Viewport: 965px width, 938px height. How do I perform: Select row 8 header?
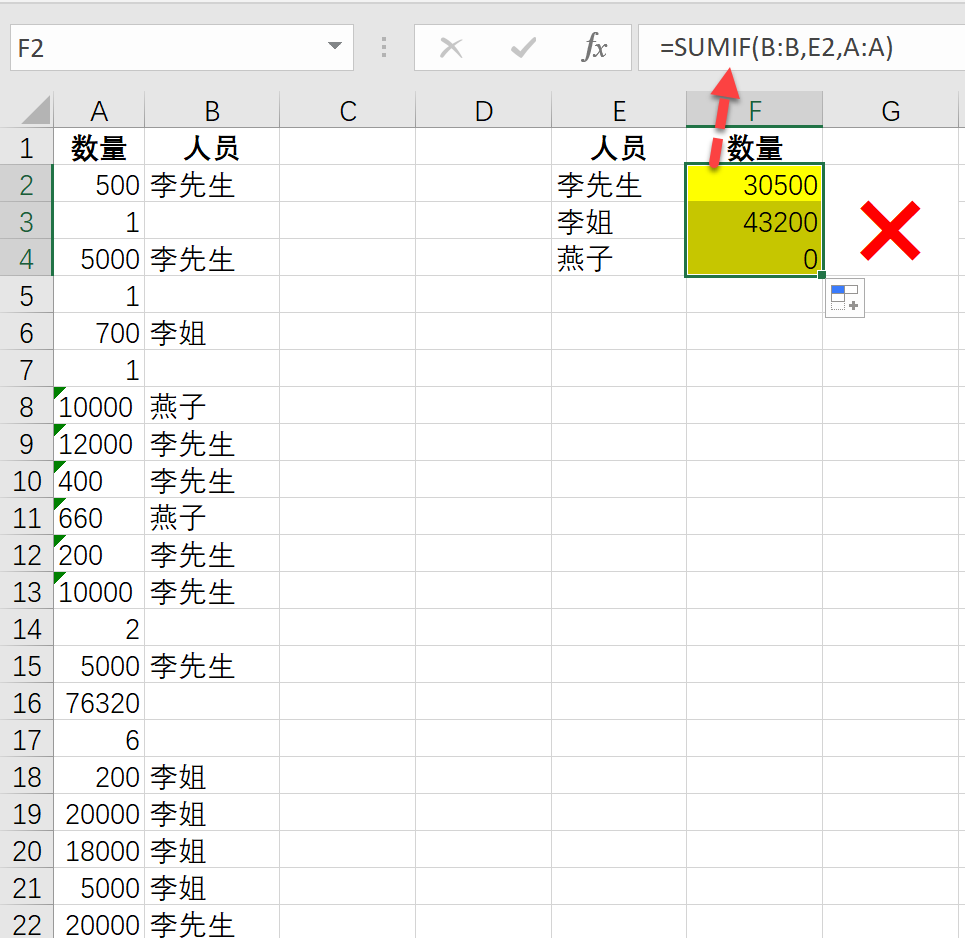coord(26,407)
